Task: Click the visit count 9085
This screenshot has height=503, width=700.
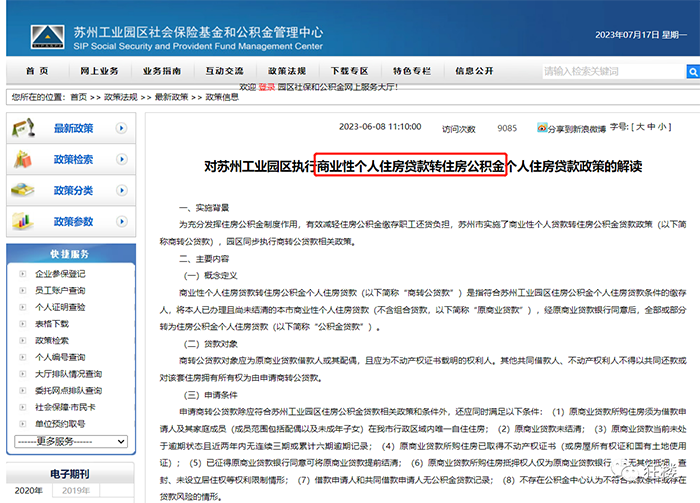Action: [507, 129]
